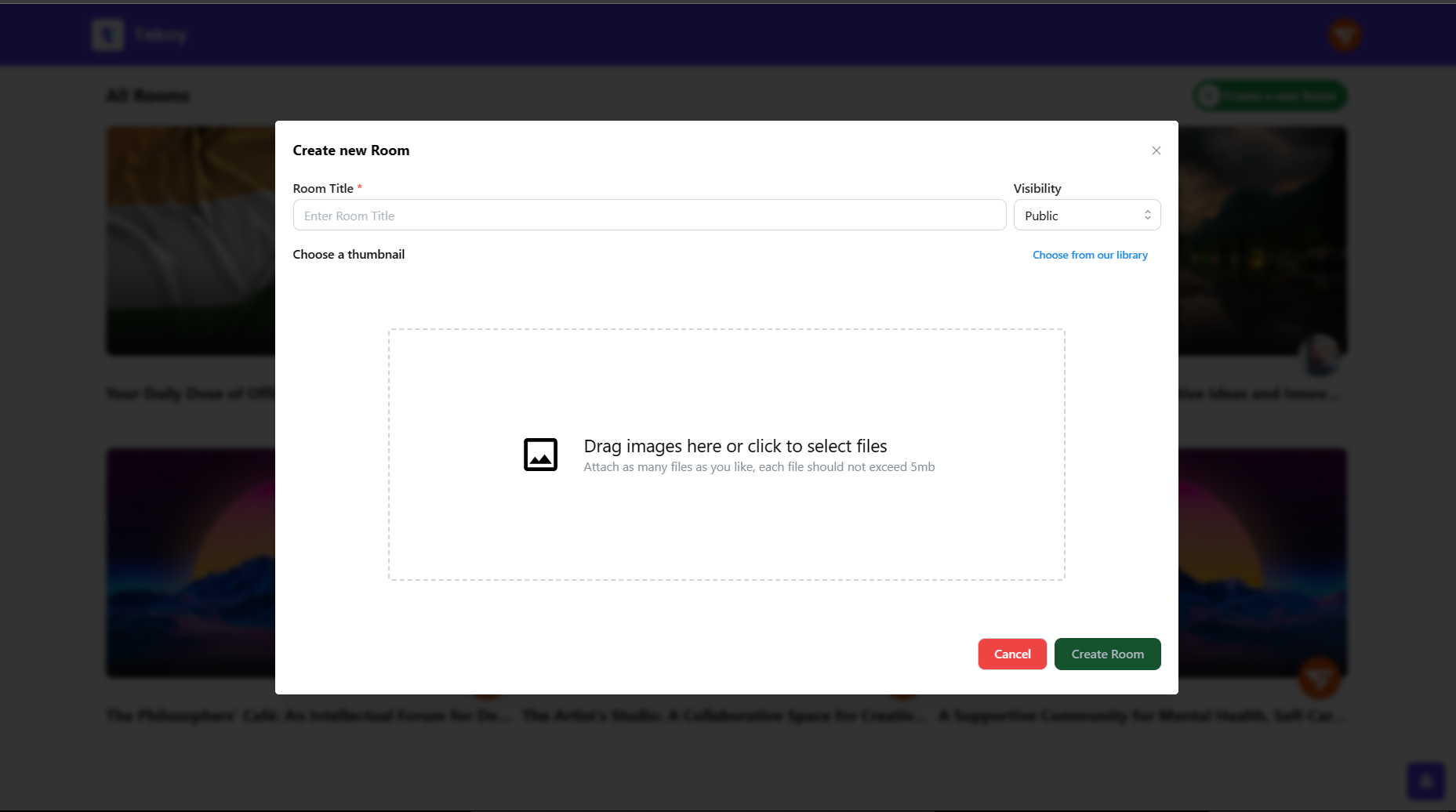Click the Drag images here dropzone text
The width and height of the screenshot is (1456, 812).
coord(735,446)
